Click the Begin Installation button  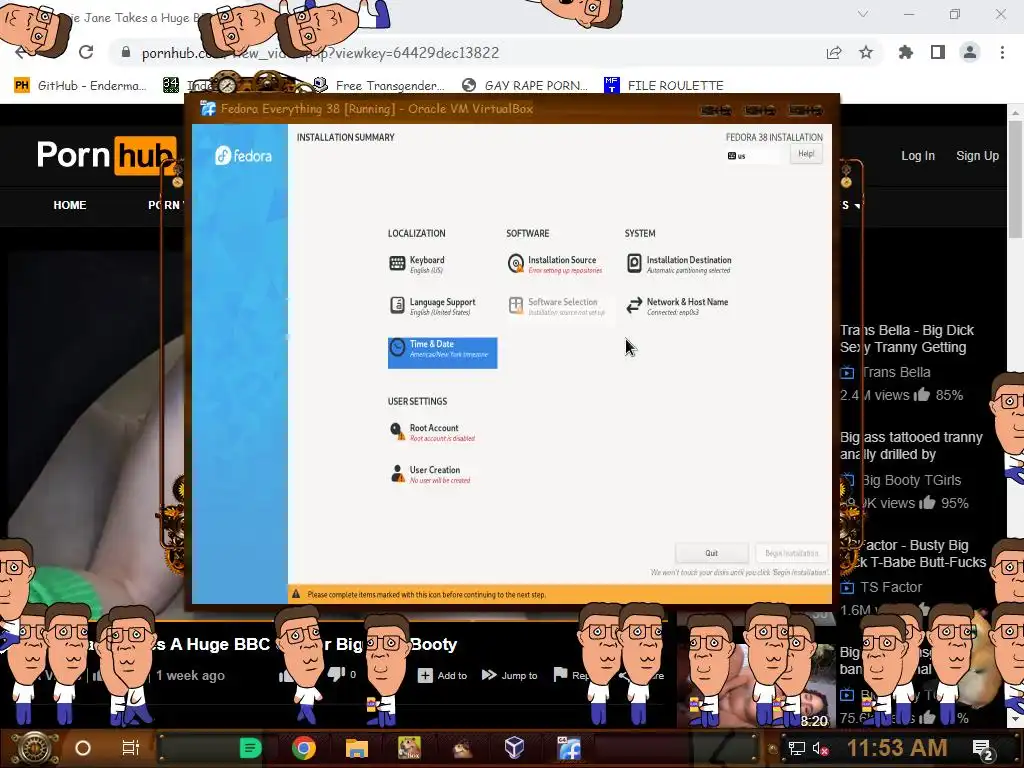(791, 553)
